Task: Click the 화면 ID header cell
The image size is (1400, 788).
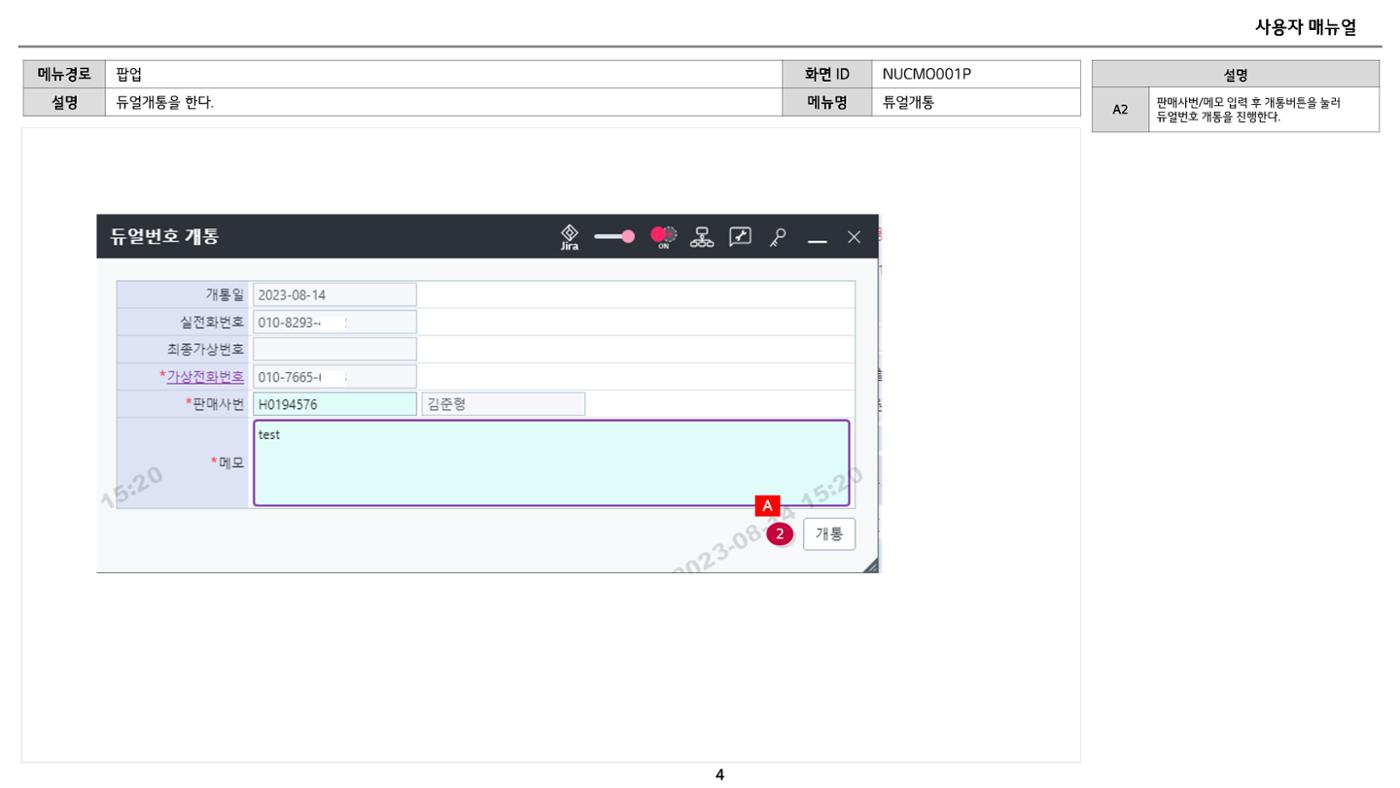Action: tap(827, 74)
